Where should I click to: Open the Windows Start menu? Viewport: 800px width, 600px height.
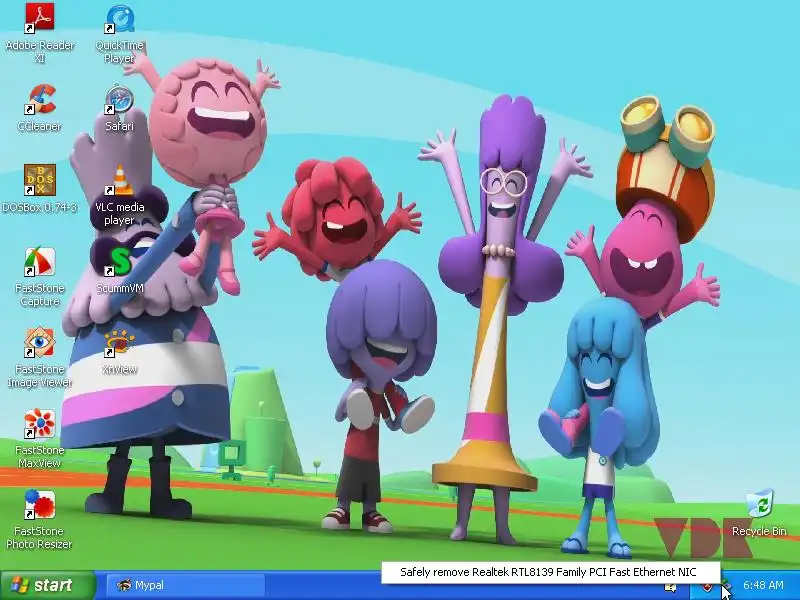48,585
